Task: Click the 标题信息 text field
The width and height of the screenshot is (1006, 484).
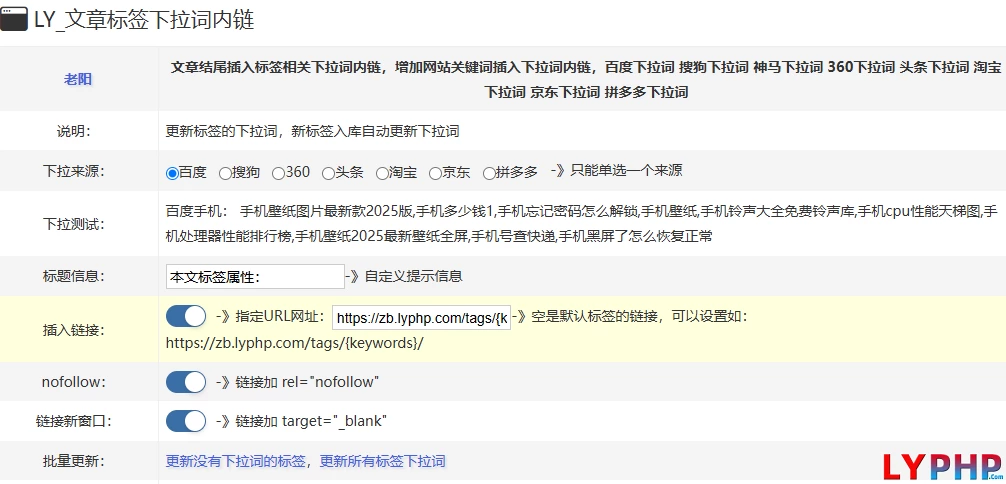Action: tap(255, 277)
